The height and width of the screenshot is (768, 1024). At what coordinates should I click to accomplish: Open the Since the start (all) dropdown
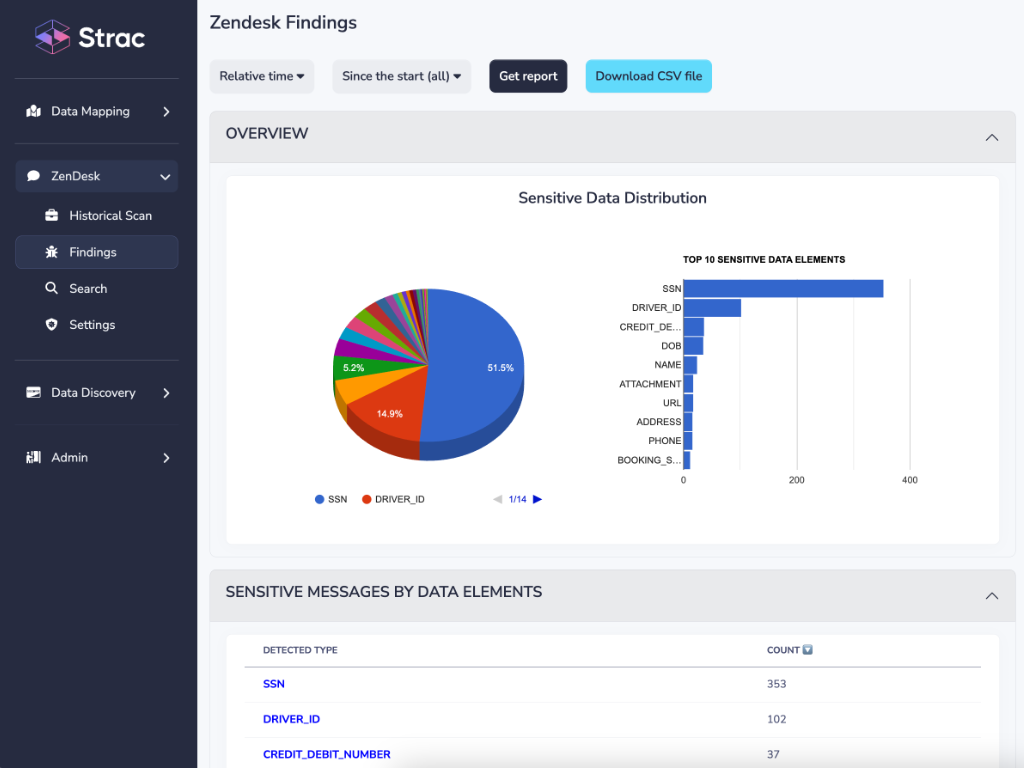[401, 76]
